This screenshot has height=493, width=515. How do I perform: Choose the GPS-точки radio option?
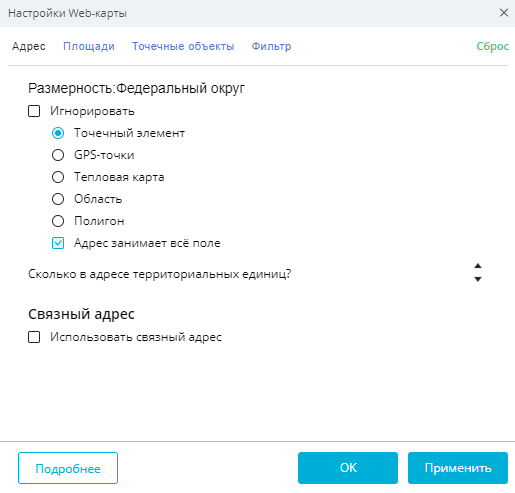pyautogui.click(x=58, y=155)
